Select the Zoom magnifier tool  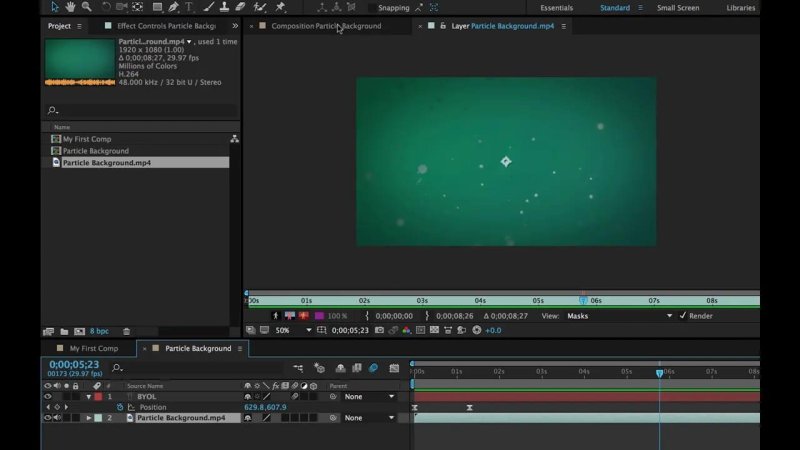pyautogui.click(x=87, y=7)
